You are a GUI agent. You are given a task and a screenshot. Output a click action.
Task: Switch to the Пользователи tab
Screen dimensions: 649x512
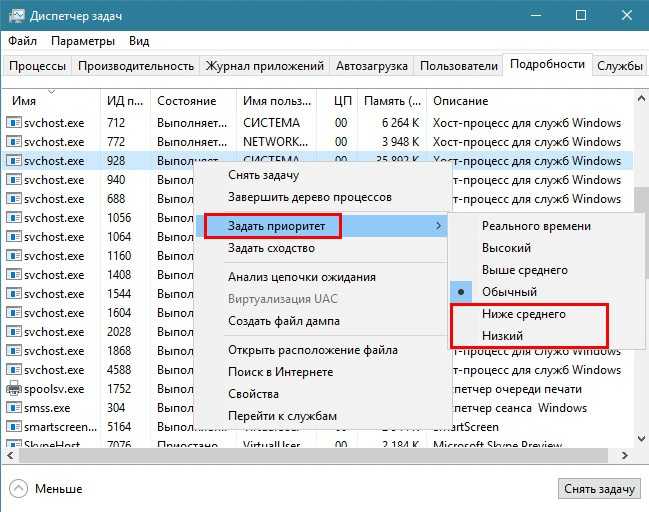coord(459,66)
